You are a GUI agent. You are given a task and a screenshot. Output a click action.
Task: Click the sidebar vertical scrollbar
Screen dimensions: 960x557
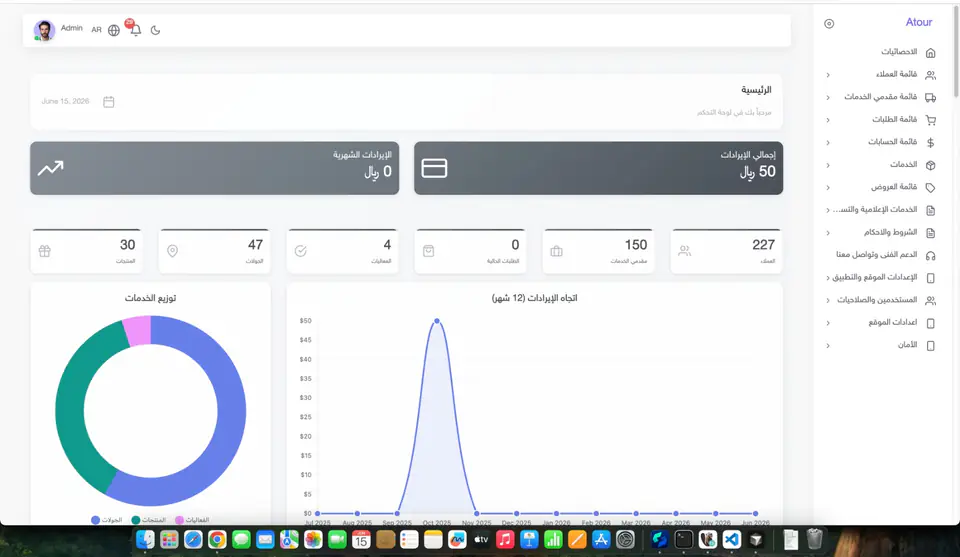[956, 52]
